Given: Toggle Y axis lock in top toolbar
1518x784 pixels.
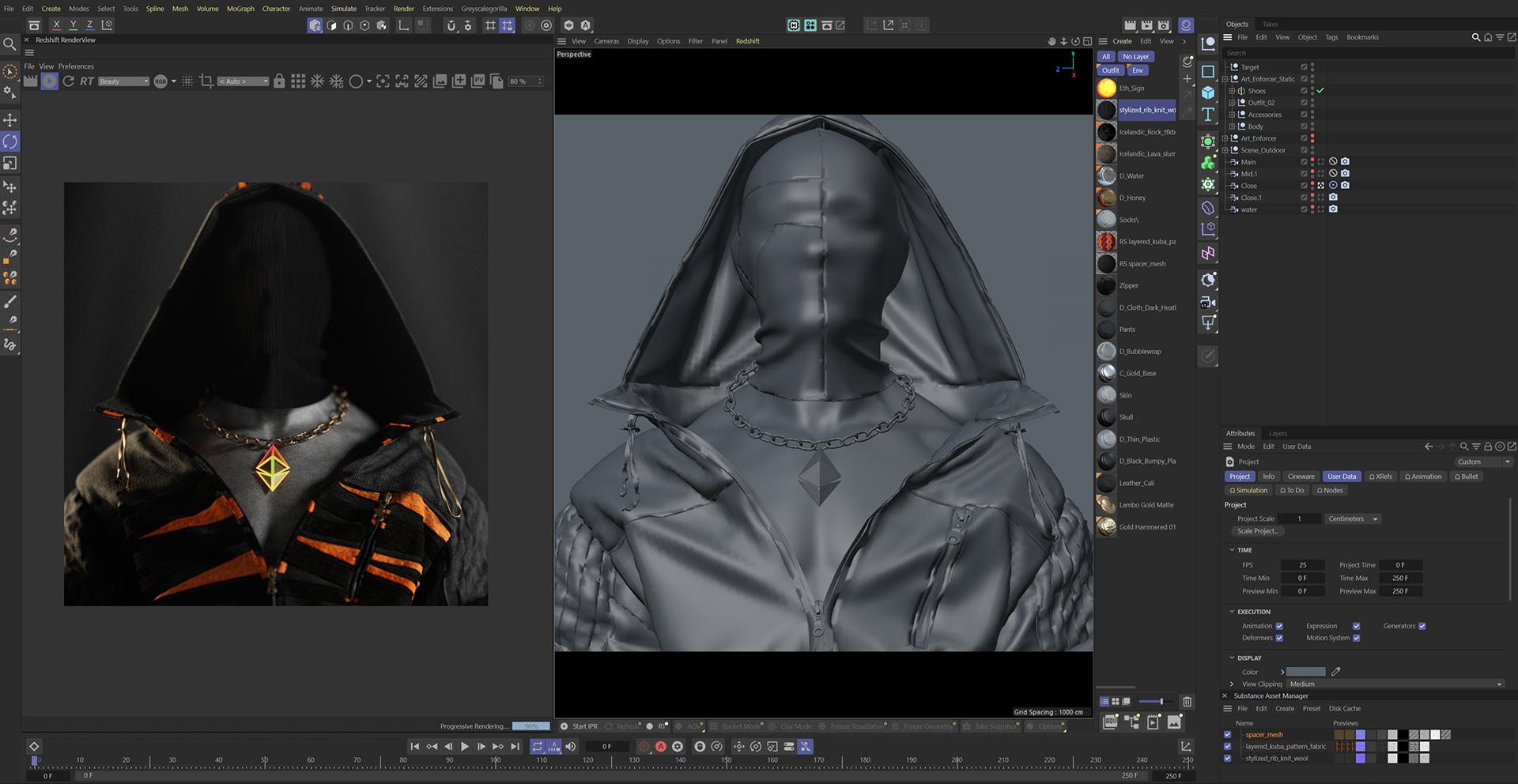Looking at the screenshot, I should tap(73, 25).
